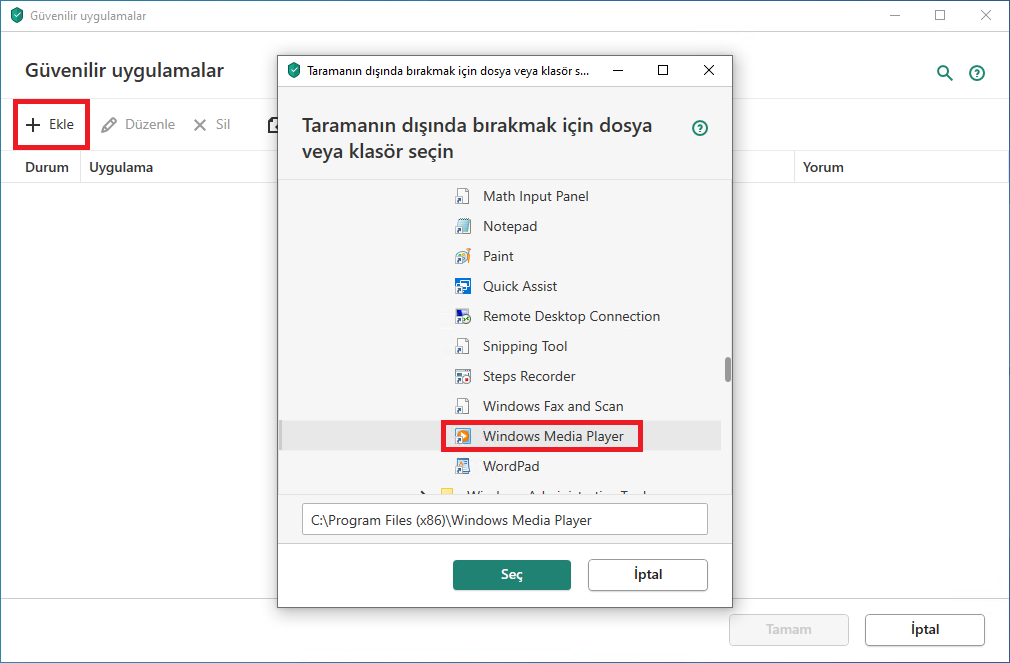Click the Quick Assist icon
Image resolution: width=1010 pixels, height=663 pixels.
[462, 286]
